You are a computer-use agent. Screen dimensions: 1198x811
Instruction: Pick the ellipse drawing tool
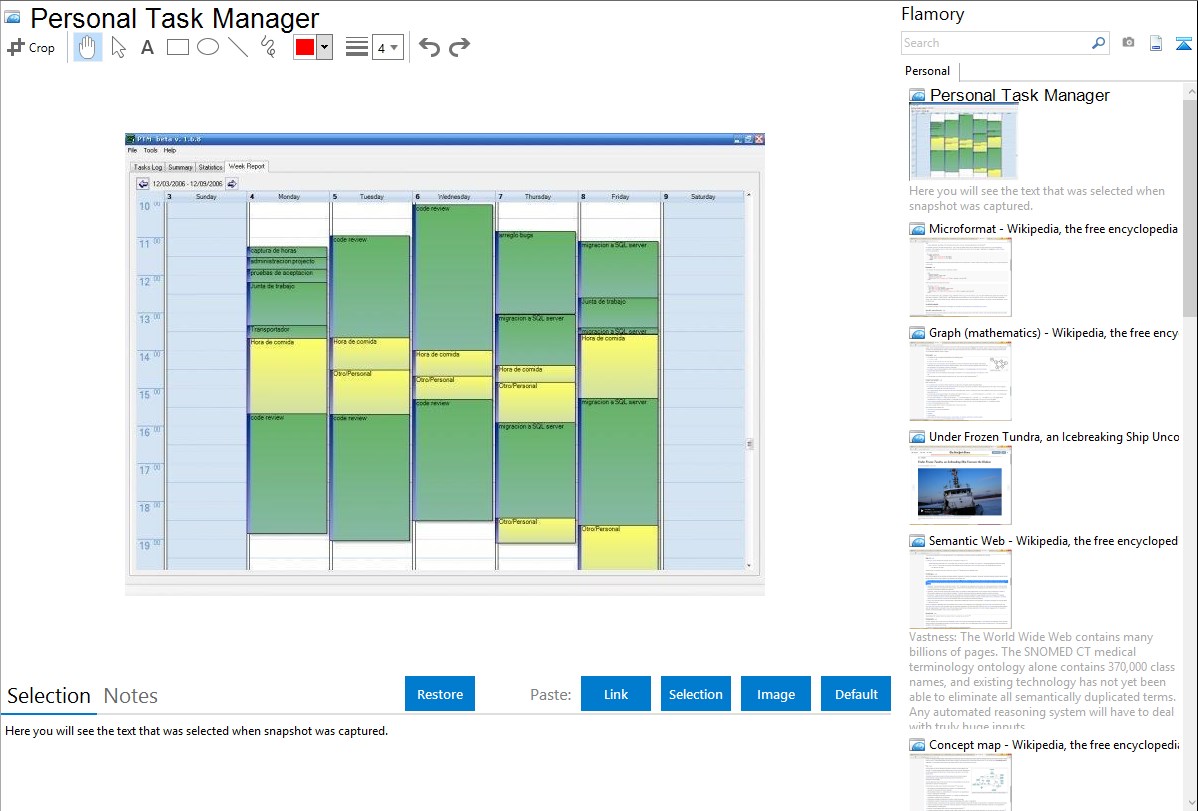(208, 47)
